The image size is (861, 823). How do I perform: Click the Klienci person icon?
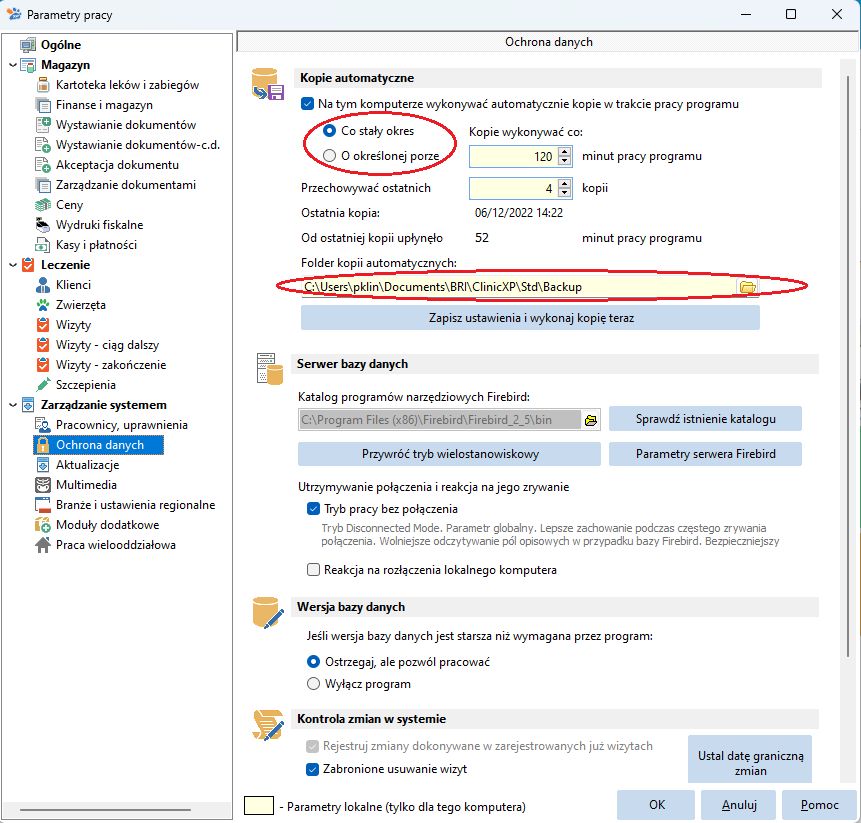(43, 285)
